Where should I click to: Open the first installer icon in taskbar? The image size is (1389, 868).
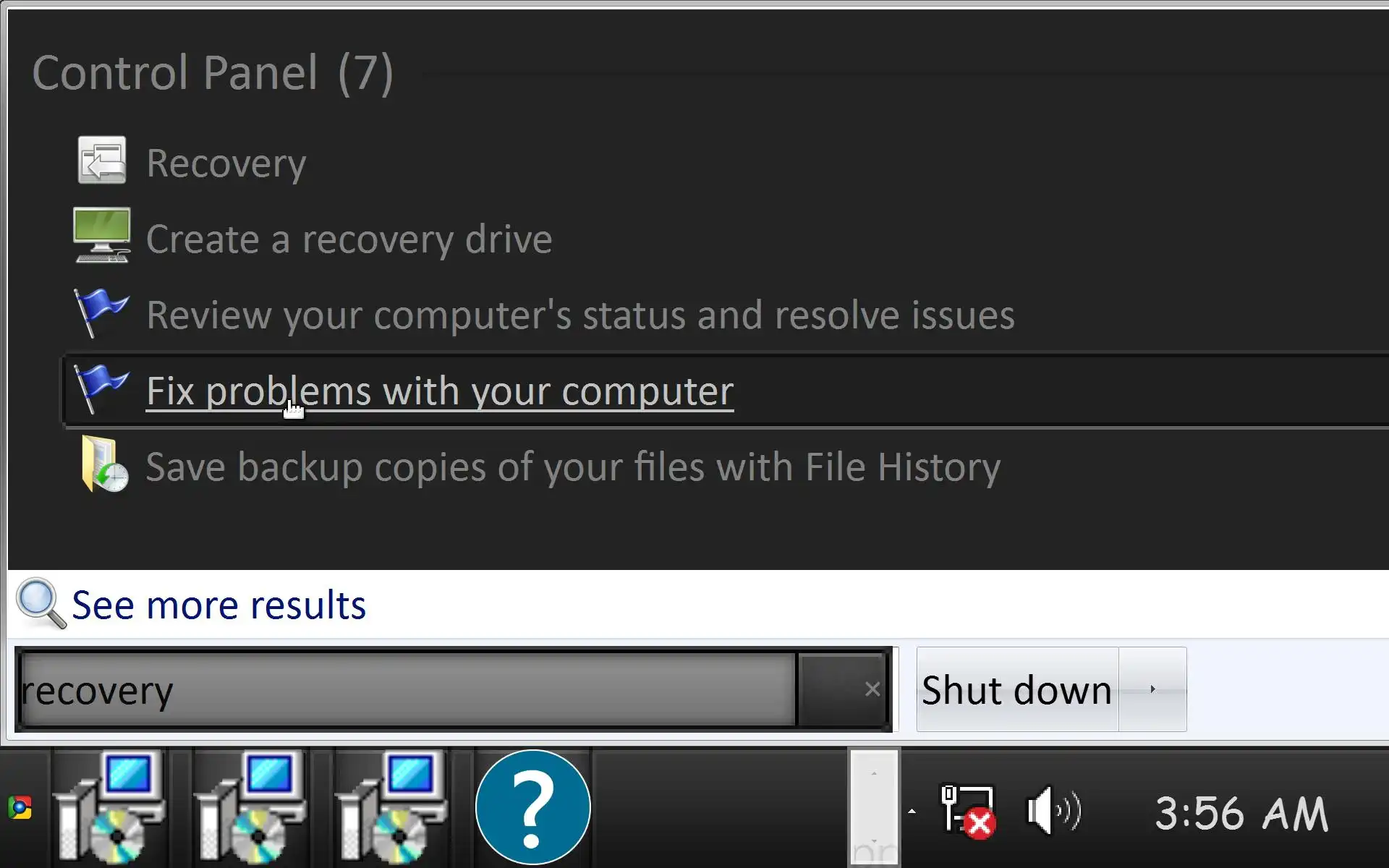pyautogui.click(x=110, y=807)
